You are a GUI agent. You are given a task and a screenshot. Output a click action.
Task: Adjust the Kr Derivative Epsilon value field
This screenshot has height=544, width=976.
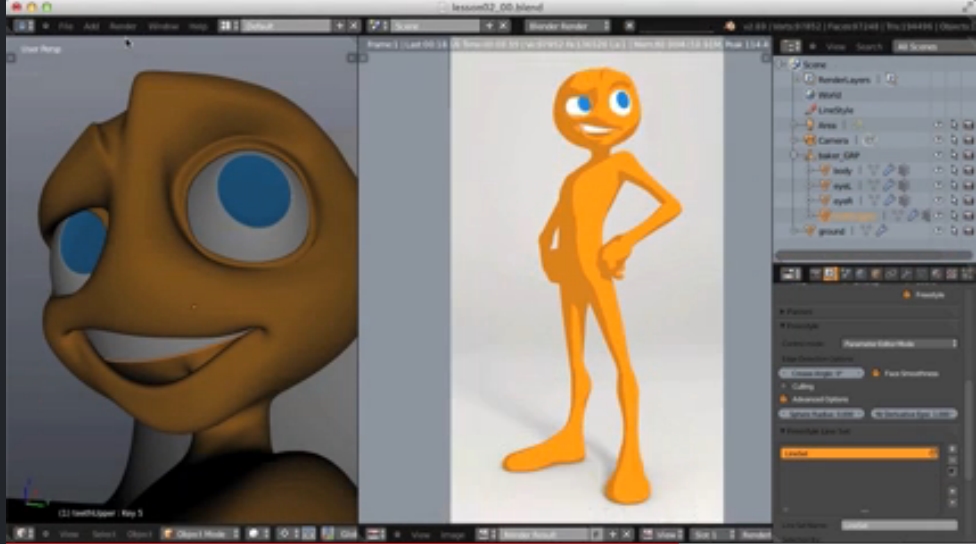point(914,413)
